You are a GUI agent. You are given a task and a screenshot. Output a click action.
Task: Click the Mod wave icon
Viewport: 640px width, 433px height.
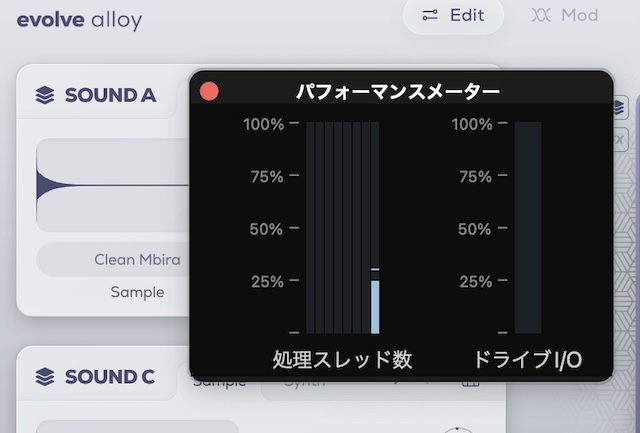[541, 16]
